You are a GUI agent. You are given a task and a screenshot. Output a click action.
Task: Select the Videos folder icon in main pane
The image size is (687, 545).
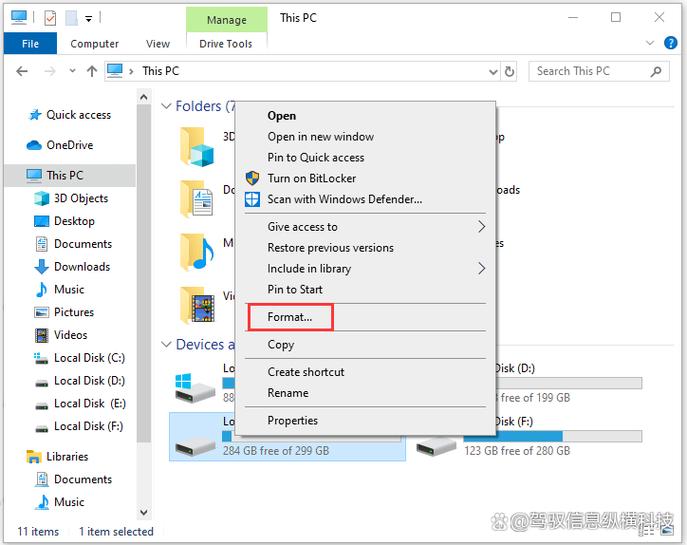coord(197,305)
